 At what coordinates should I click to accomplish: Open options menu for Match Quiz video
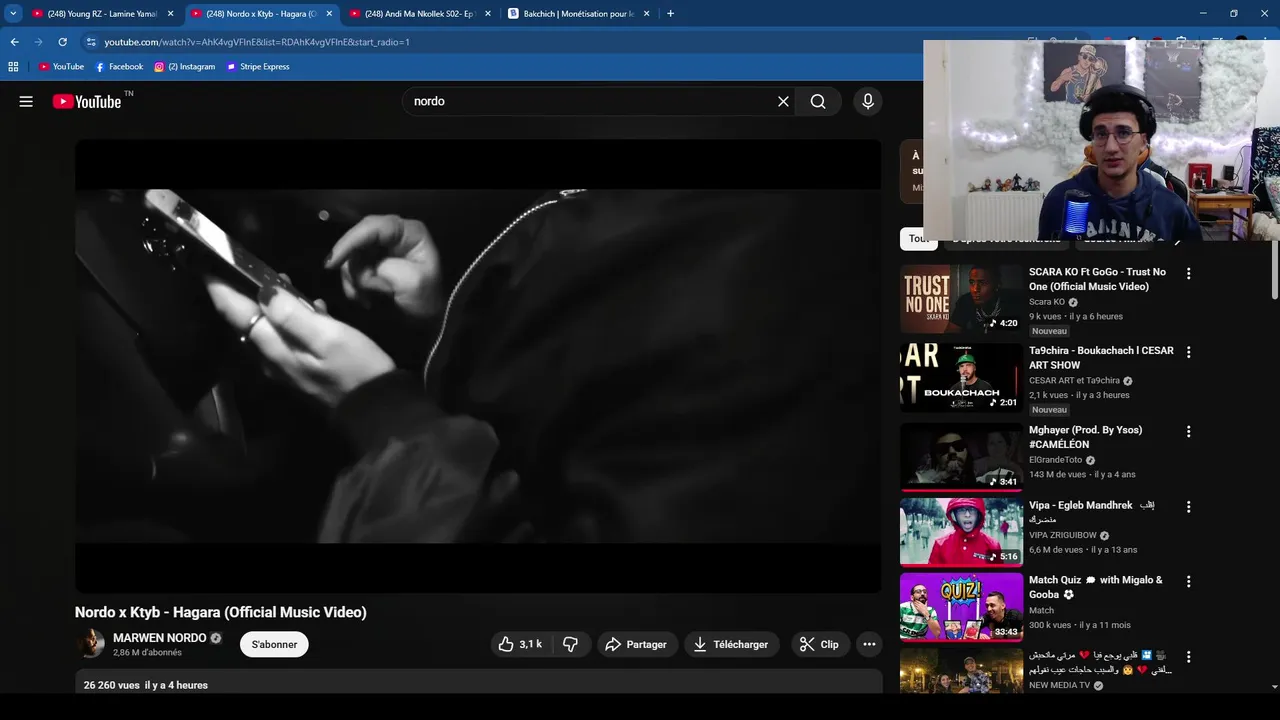[1188, 581]
